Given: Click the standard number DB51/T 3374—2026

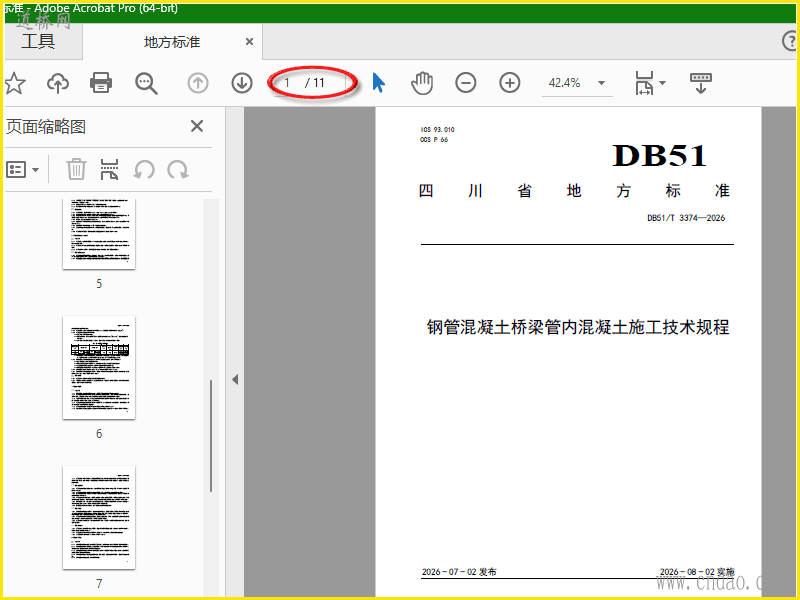Looking at the screenshot, I should click(x=686, y=218).
